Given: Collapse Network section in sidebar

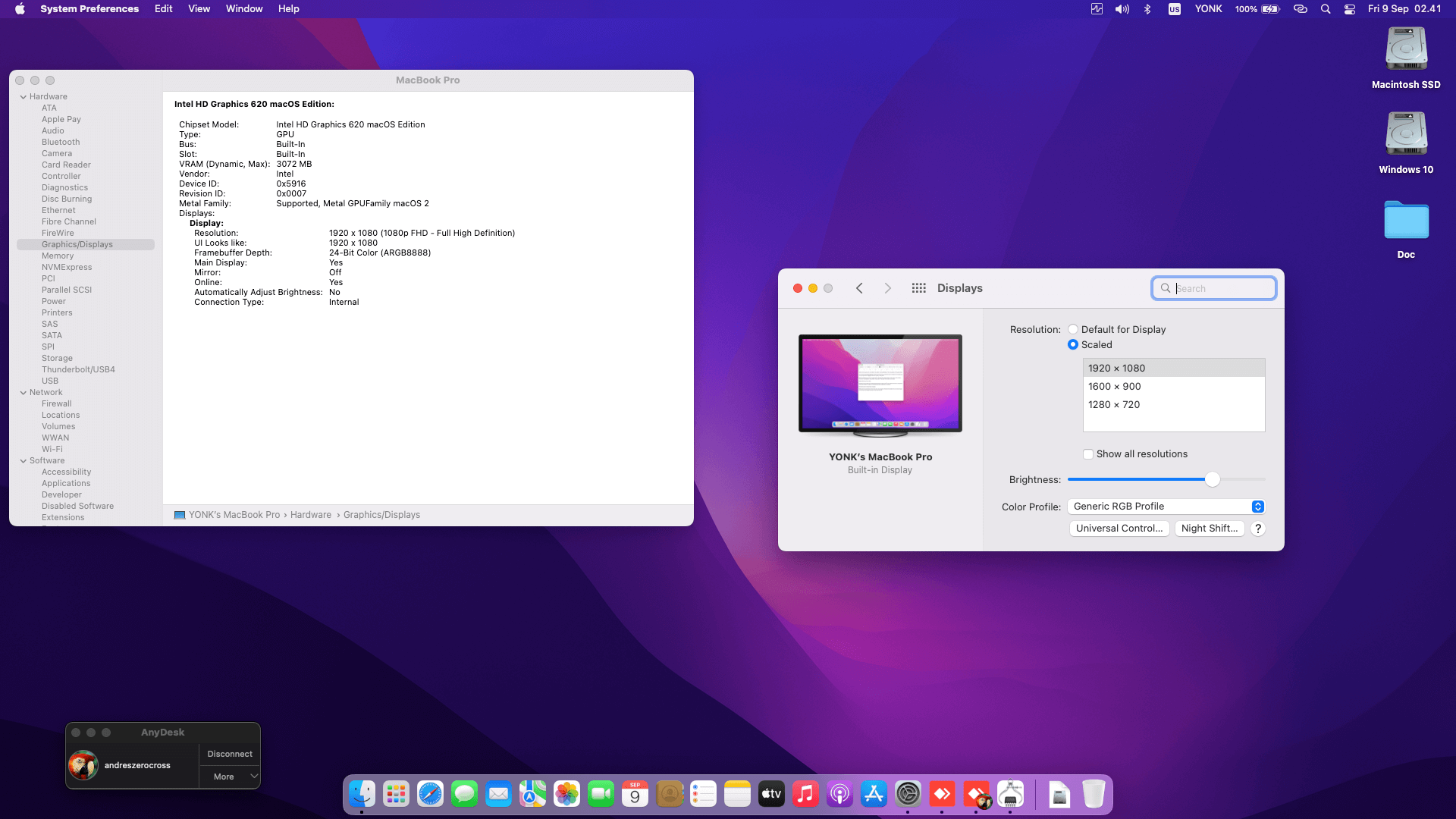Looking at the screenshot, I should [x=24, y=393].
